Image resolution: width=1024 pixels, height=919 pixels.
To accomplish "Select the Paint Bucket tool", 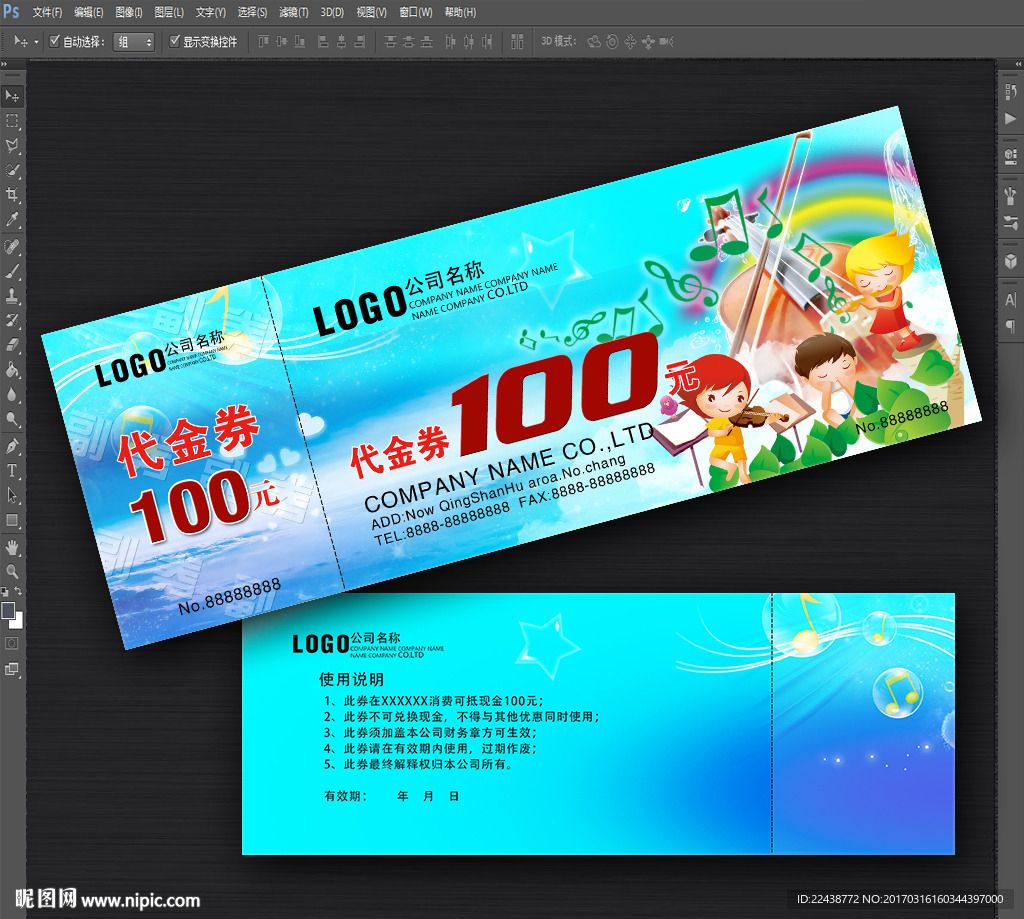I will tap(12, 370).
